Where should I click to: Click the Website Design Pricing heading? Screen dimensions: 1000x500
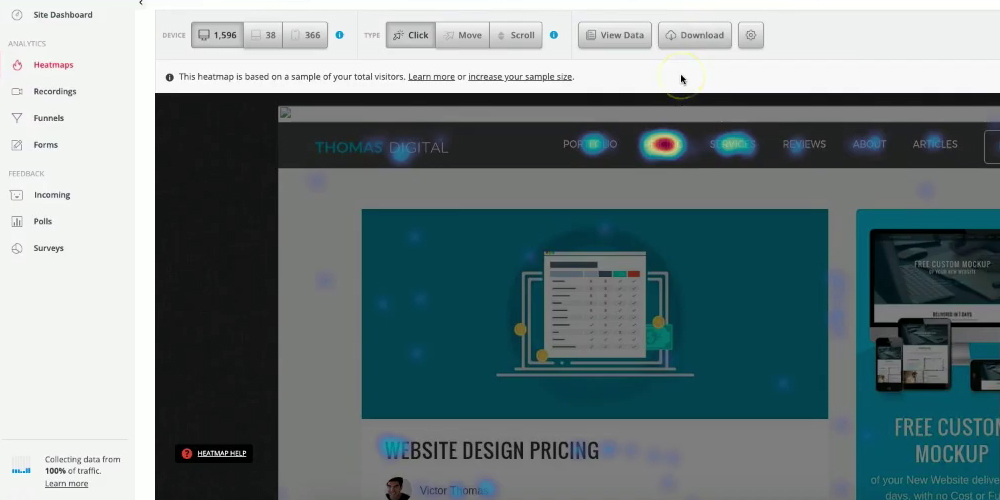pos(492,450)
